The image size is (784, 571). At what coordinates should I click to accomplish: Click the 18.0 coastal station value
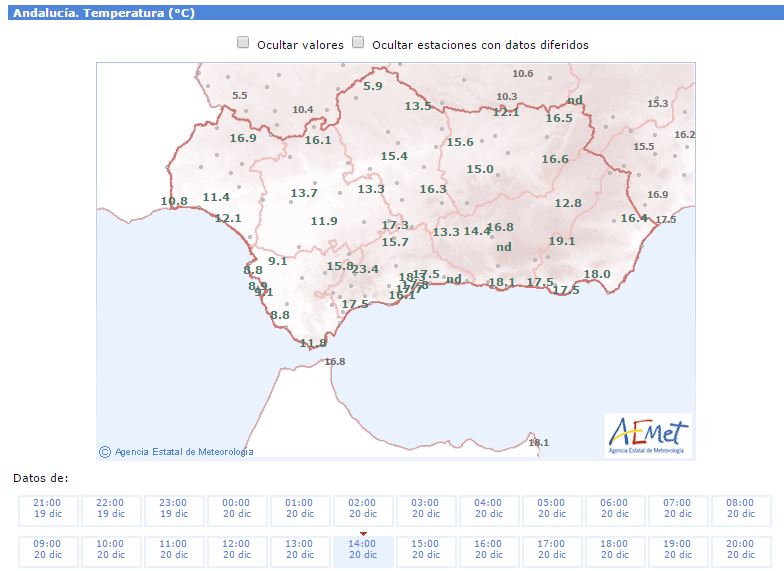tap(597, 274)
